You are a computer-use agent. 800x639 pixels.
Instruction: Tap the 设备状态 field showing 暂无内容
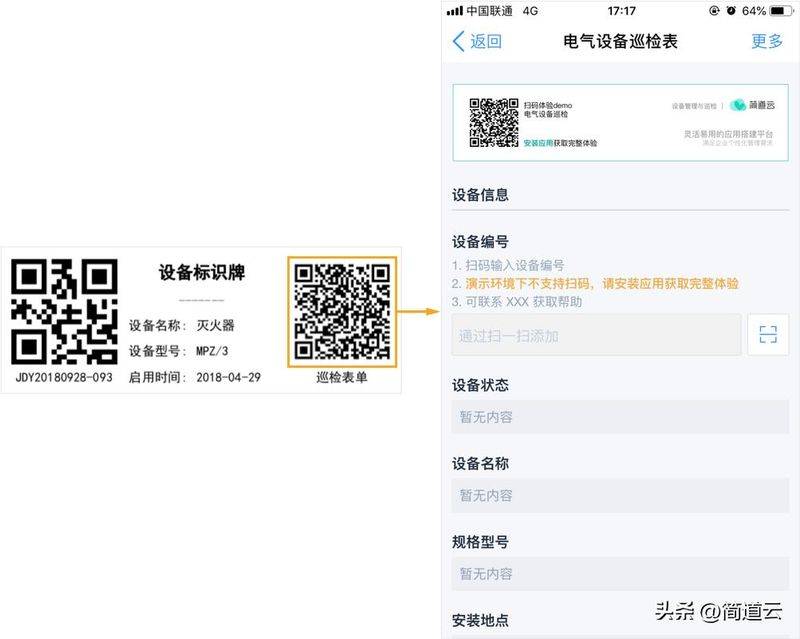pyautogui.click(x=619, y=417)
